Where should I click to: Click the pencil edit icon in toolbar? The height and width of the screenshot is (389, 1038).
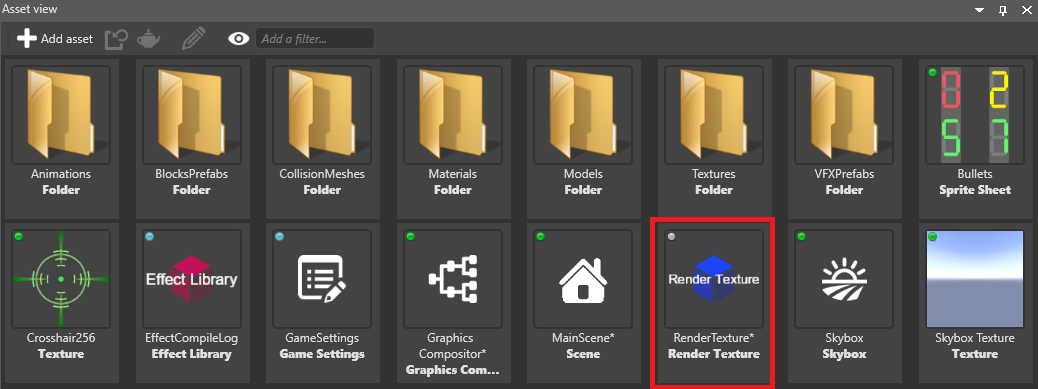click(192, 38)
